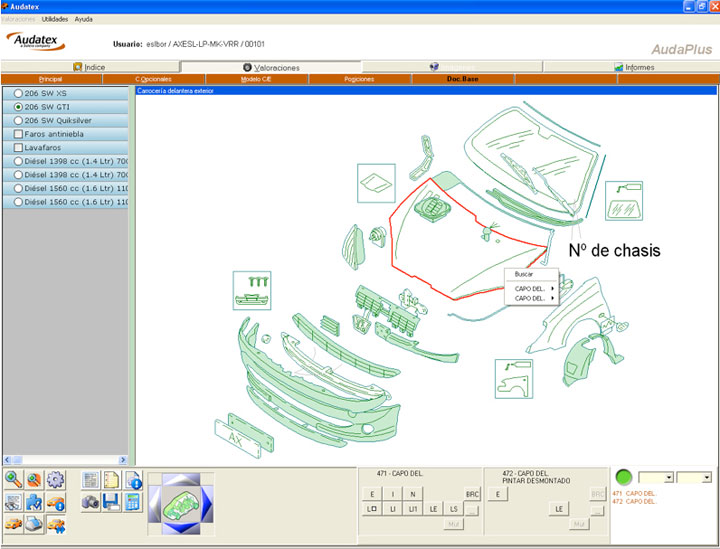Screen dimensions: 720x549
Task: Open the calculator icon
Action: coord(133,502)
